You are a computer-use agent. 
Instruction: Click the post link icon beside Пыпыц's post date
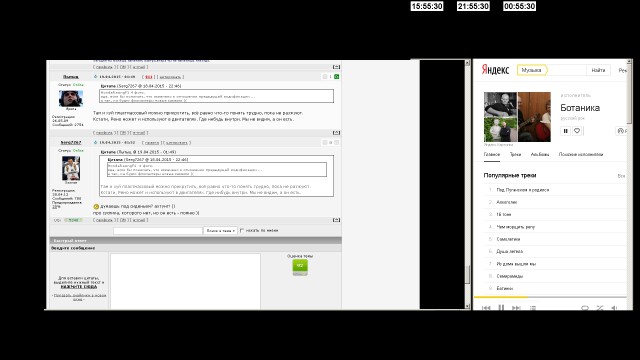tap(96, 77)
